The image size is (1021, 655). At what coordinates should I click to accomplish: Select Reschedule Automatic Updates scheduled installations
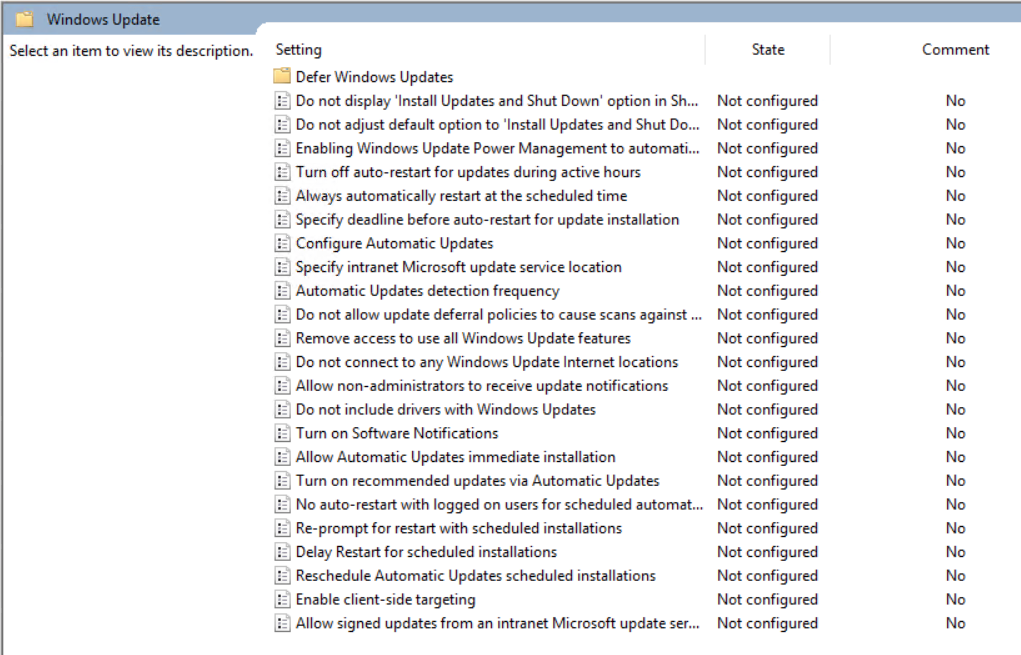[x=476, y=576]
